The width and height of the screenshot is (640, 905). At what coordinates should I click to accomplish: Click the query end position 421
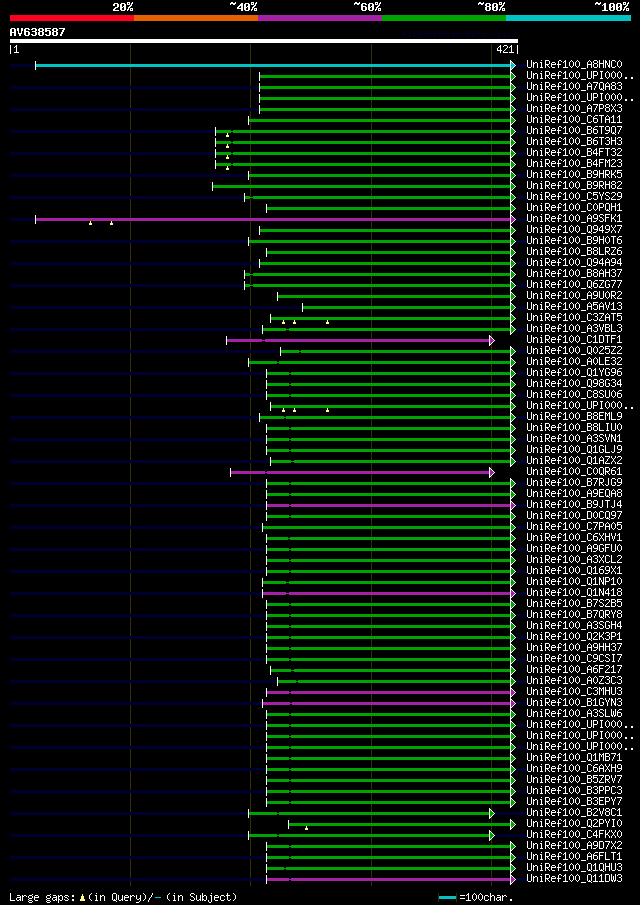tap(505, 50)
